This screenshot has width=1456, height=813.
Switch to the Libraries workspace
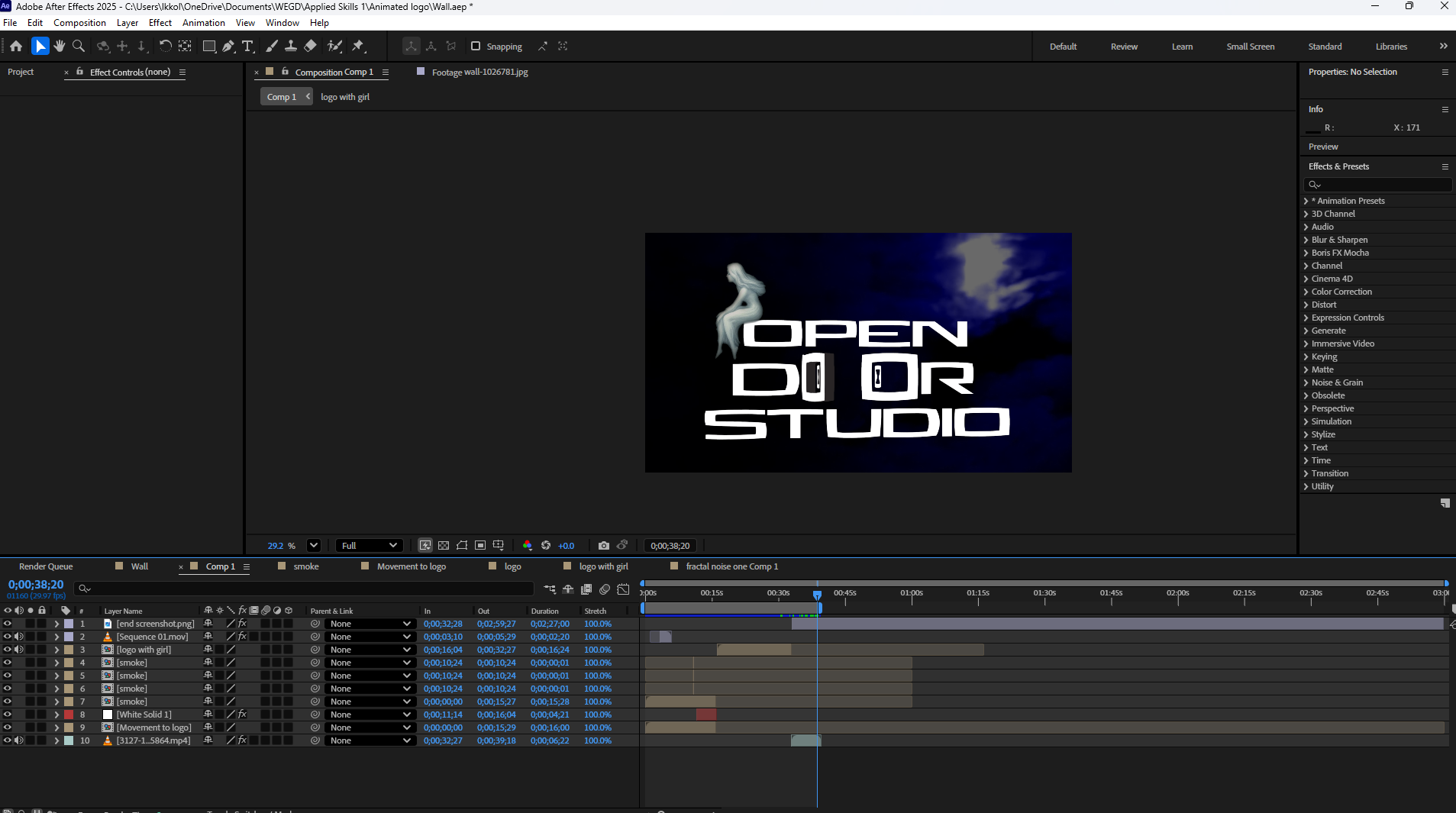(1391, 47)
